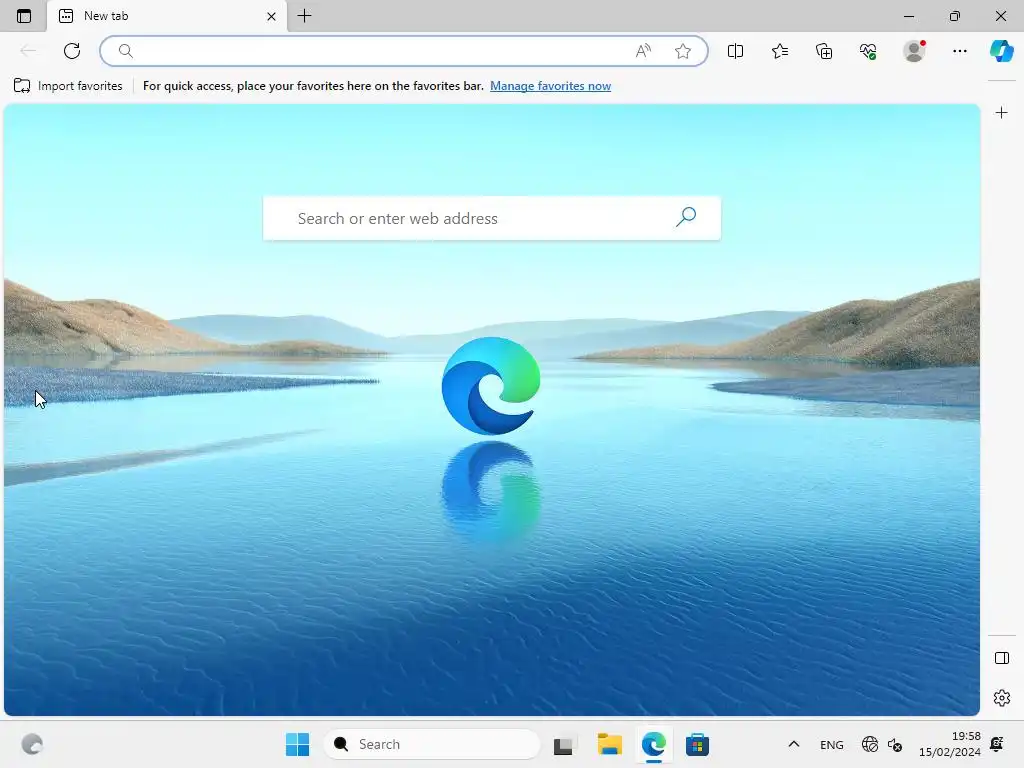This screenshot has width=1024, height=768.
Task: Open the Favorites list icon
Action: pos(780,51)
